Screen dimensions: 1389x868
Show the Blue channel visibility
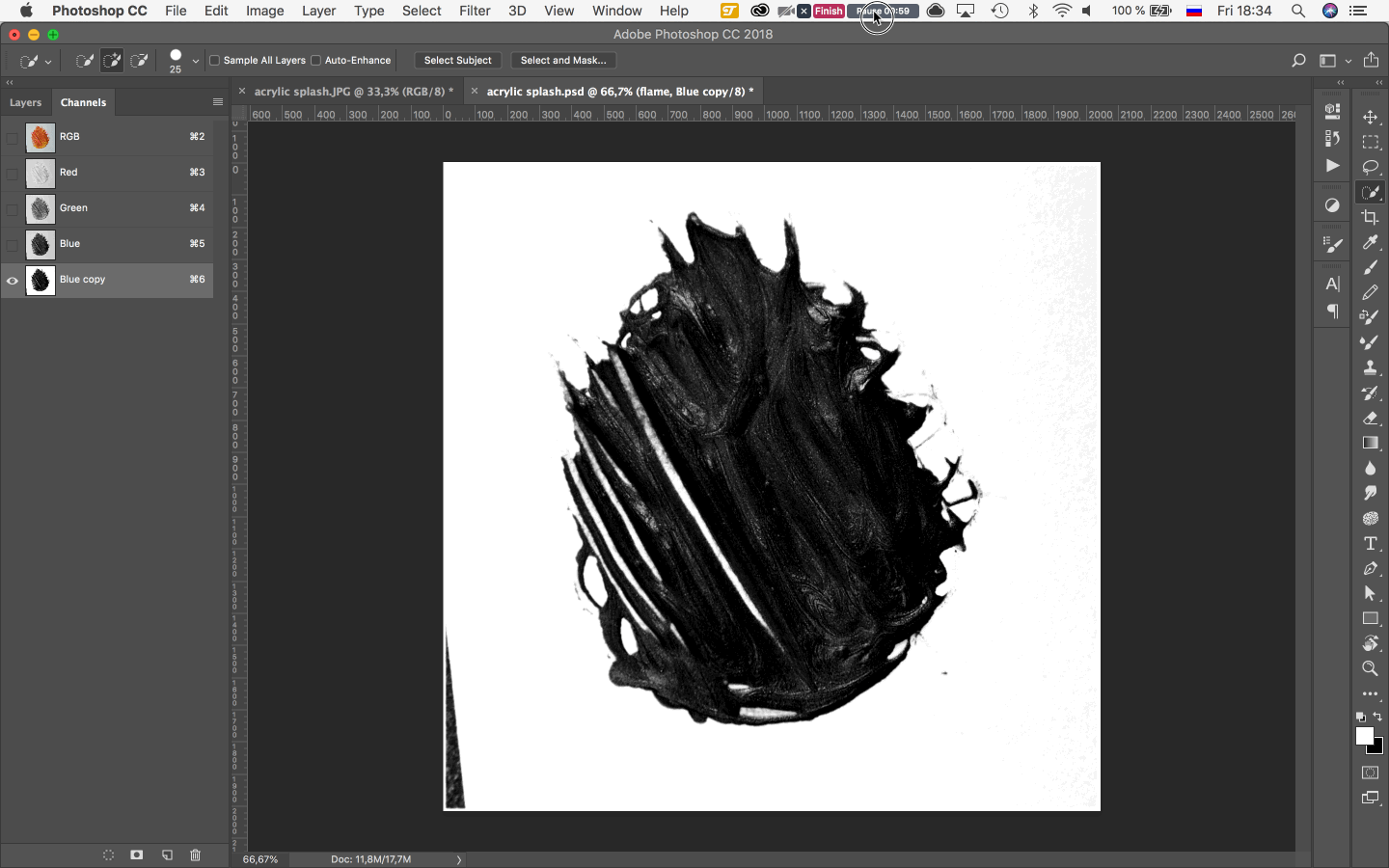click(x=13, y=245)
